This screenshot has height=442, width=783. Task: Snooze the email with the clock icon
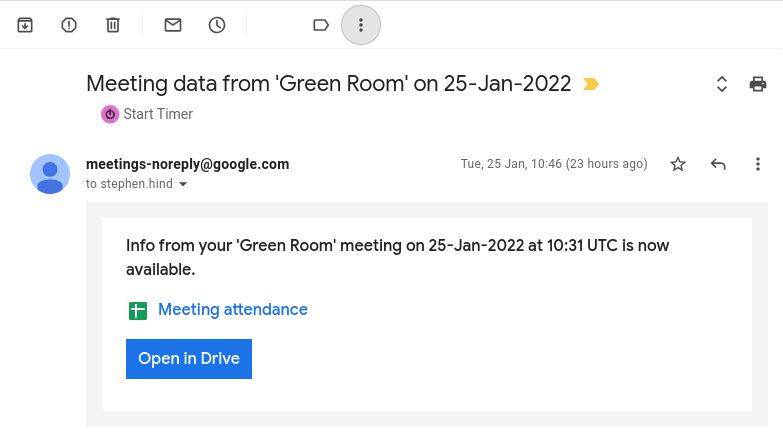[x=217, y=25]
